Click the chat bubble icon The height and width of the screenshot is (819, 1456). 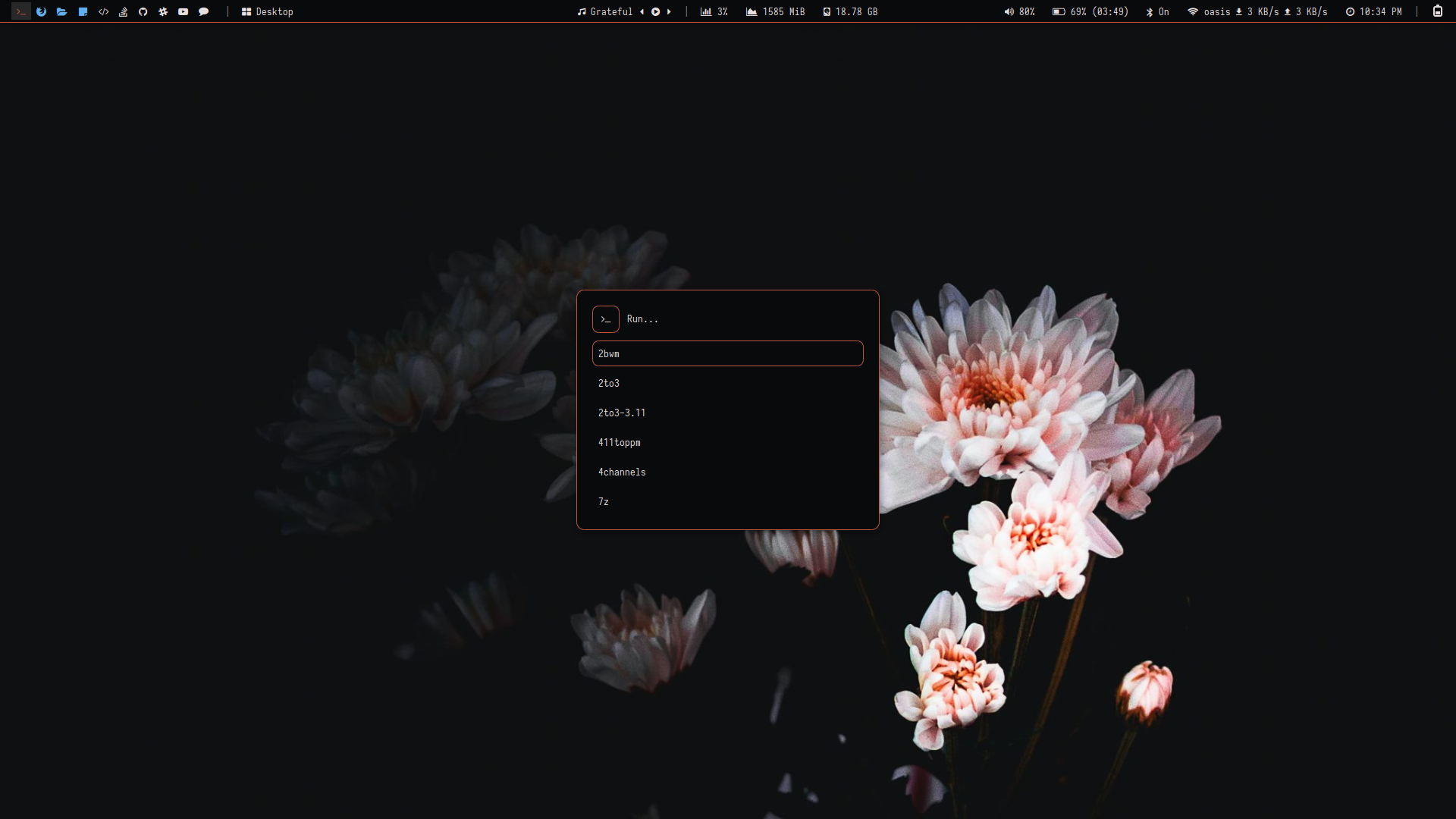203,11
